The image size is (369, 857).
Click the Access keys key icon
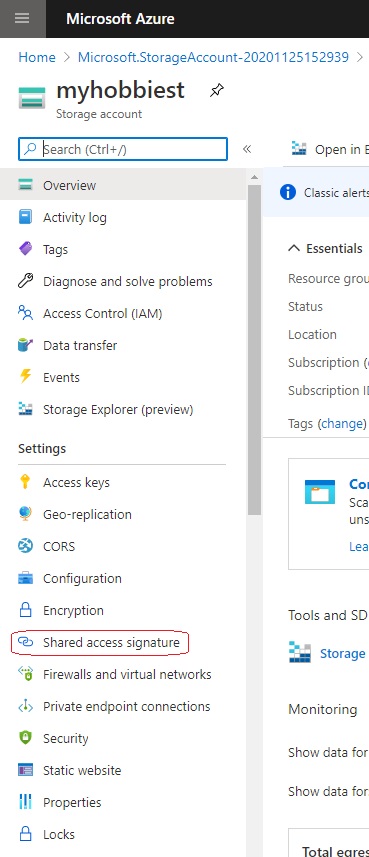point(25,482)
